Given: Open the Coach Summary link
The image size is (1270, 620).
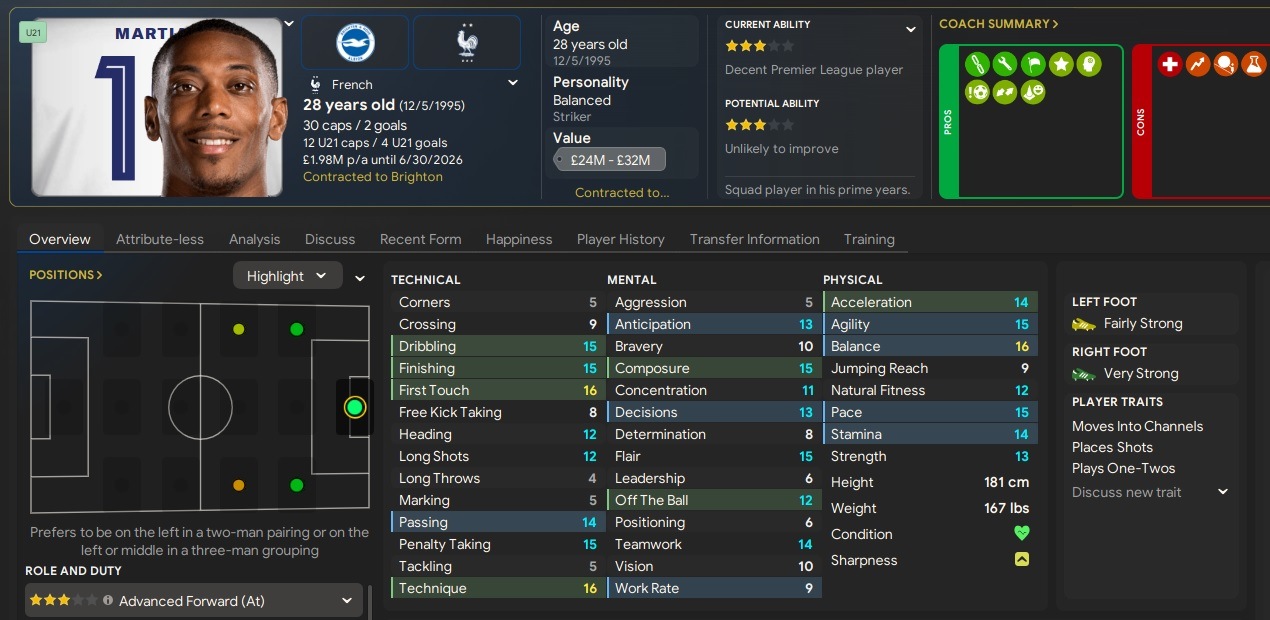Looking at the screenshot, I should click(x=998, y=24).
